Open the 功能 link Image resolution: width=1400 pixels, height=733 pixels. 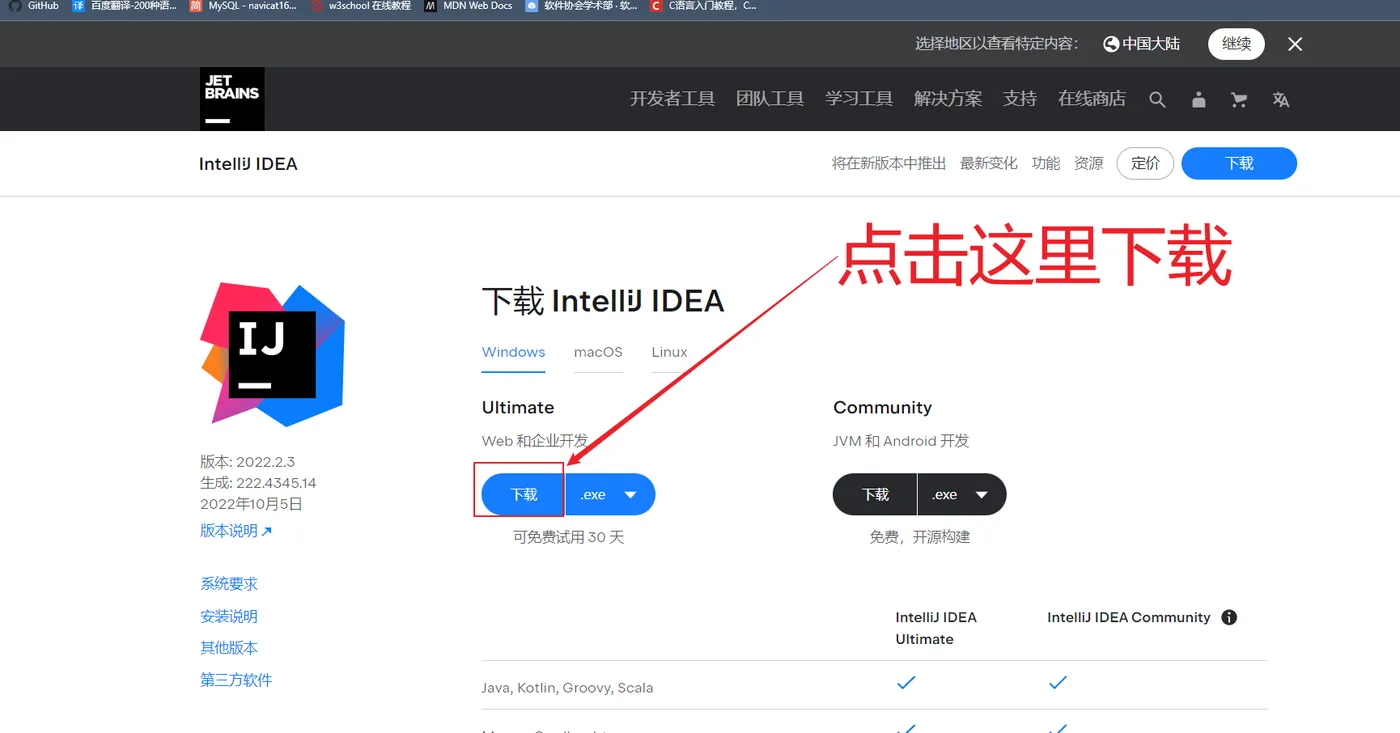click(1046, 164)
